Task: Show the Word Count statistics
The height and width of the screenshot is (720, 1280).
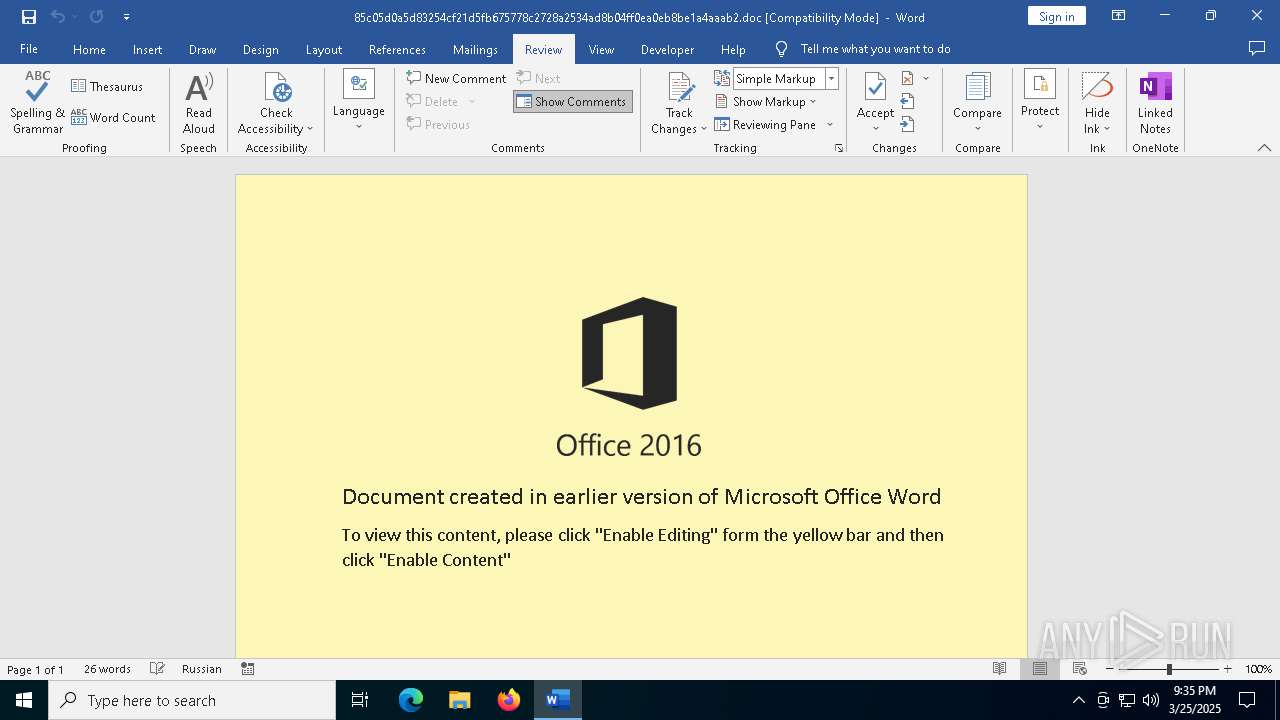Action: pos(113,117)
